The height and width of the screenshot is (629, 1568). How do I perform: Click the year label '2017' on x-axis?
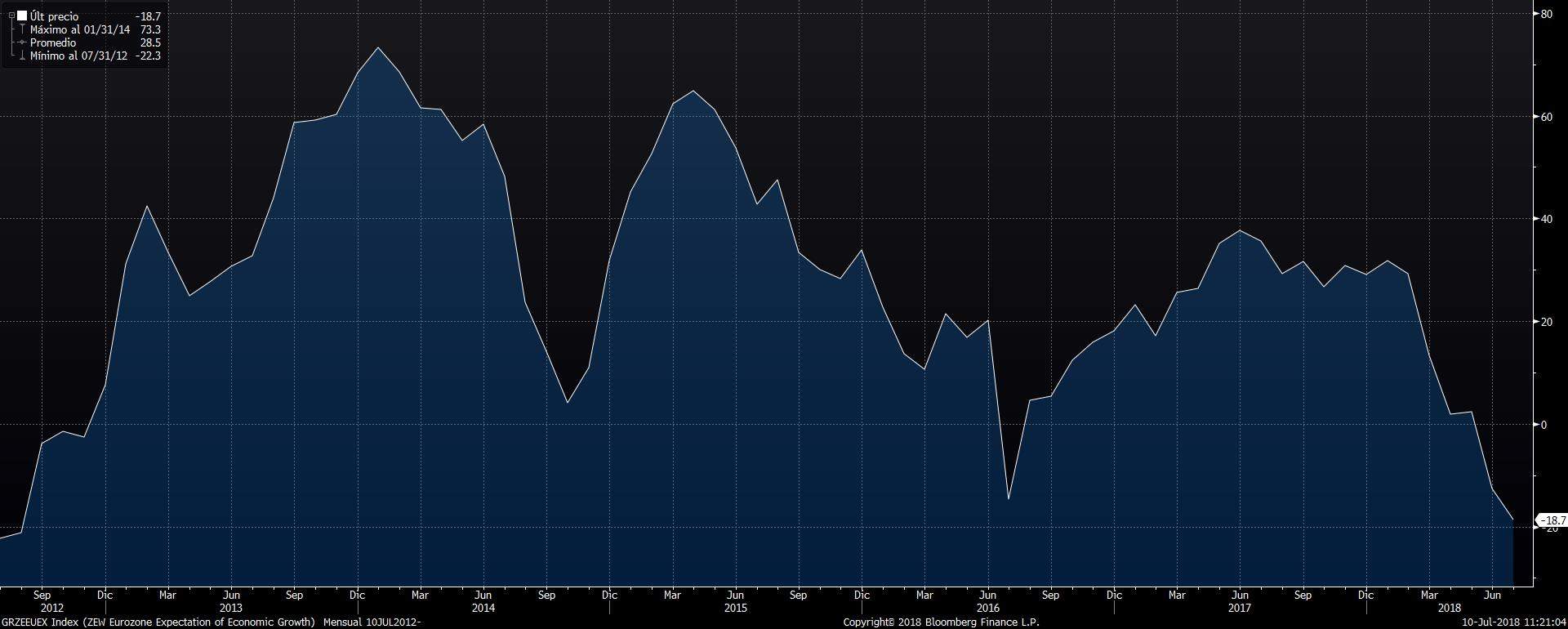click(1240, 608)
